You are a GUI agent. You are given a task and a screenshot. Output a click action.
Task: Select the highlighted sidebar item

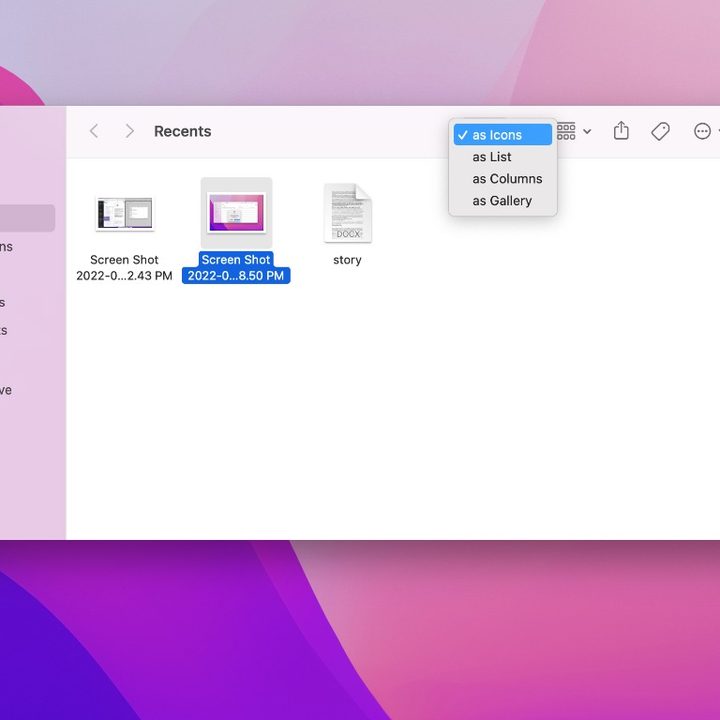28,218
